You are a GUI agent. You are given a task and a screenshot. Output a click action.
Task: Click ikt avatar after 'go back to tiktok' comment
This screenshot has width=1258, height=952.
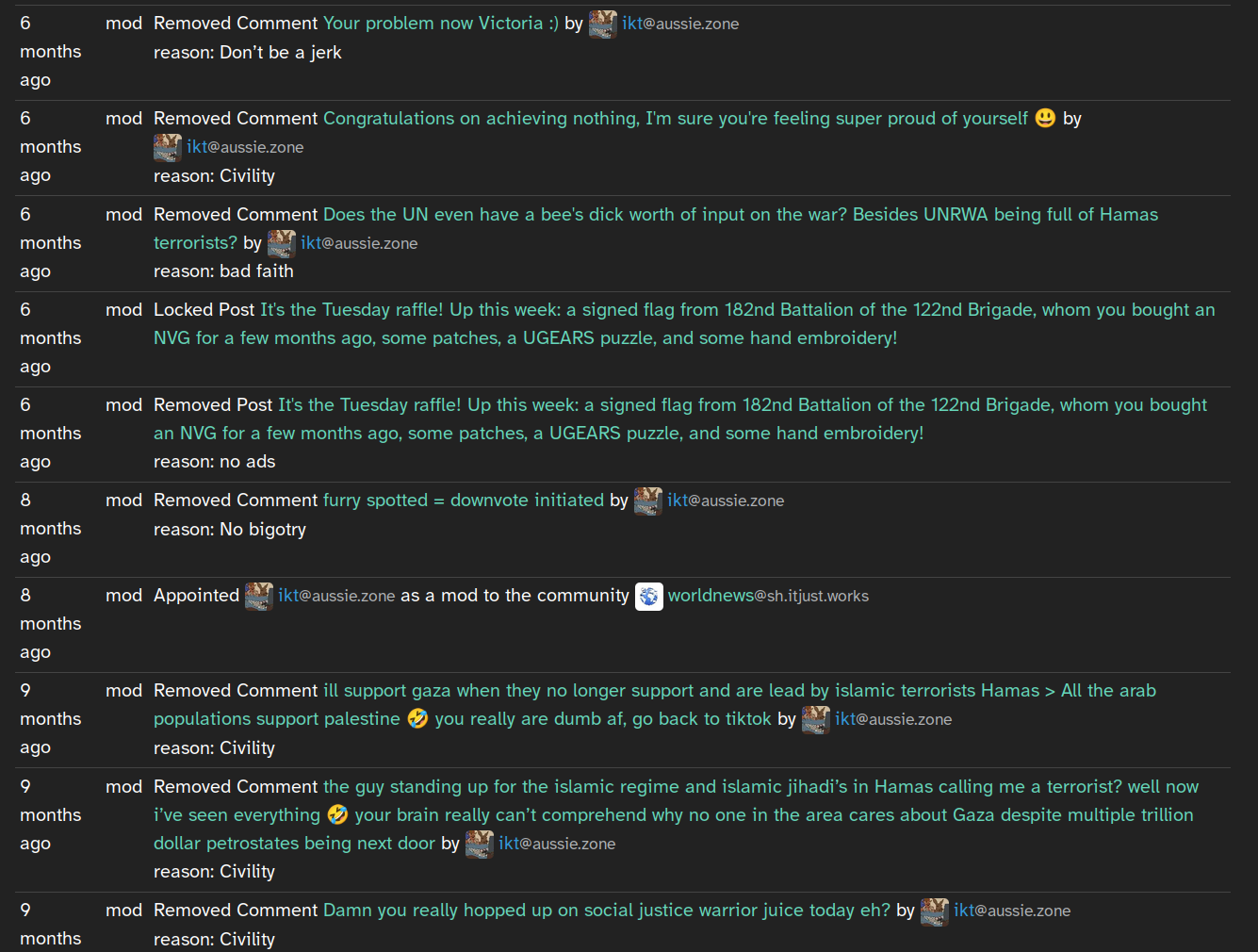[x=816, y=719]
